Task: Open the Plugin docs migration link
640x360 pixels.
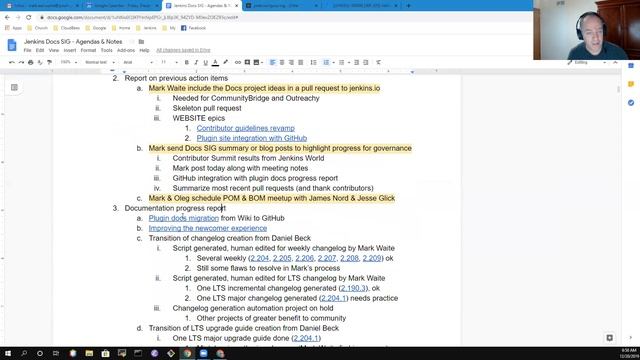Action: click(x=184, y=218)
